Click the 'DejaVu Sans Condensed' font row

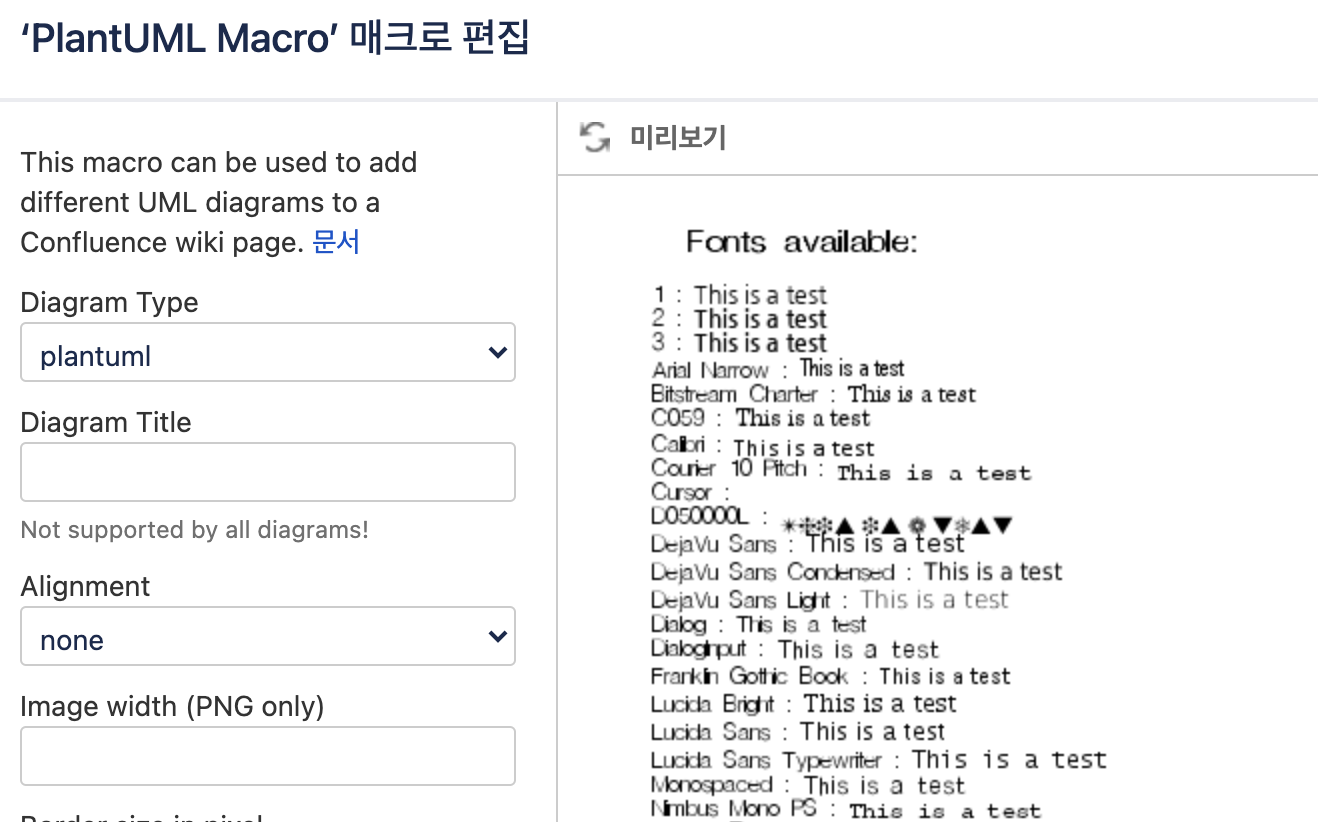point(857,572)
